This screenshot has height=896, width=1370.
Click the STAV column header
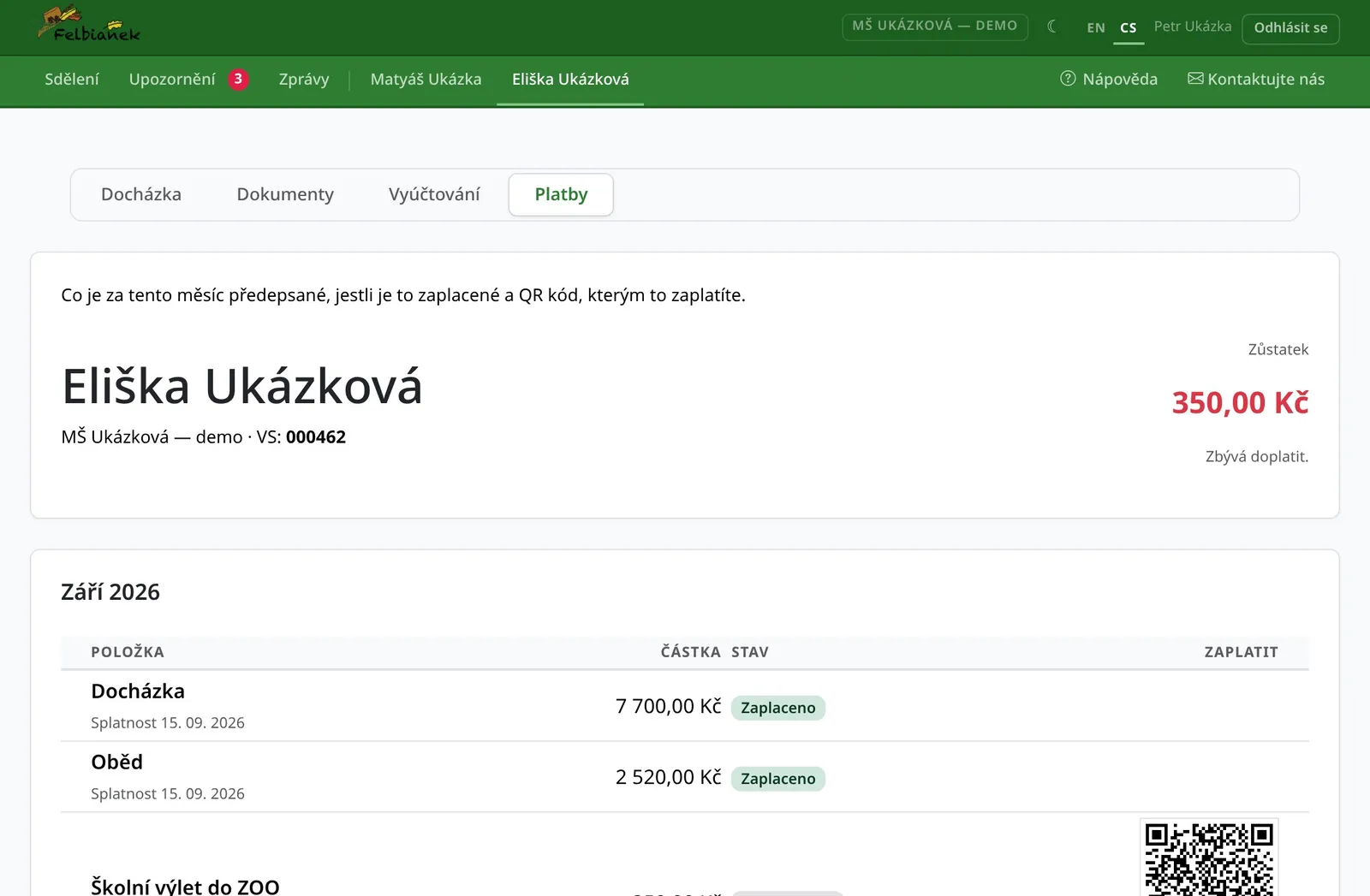750,652
